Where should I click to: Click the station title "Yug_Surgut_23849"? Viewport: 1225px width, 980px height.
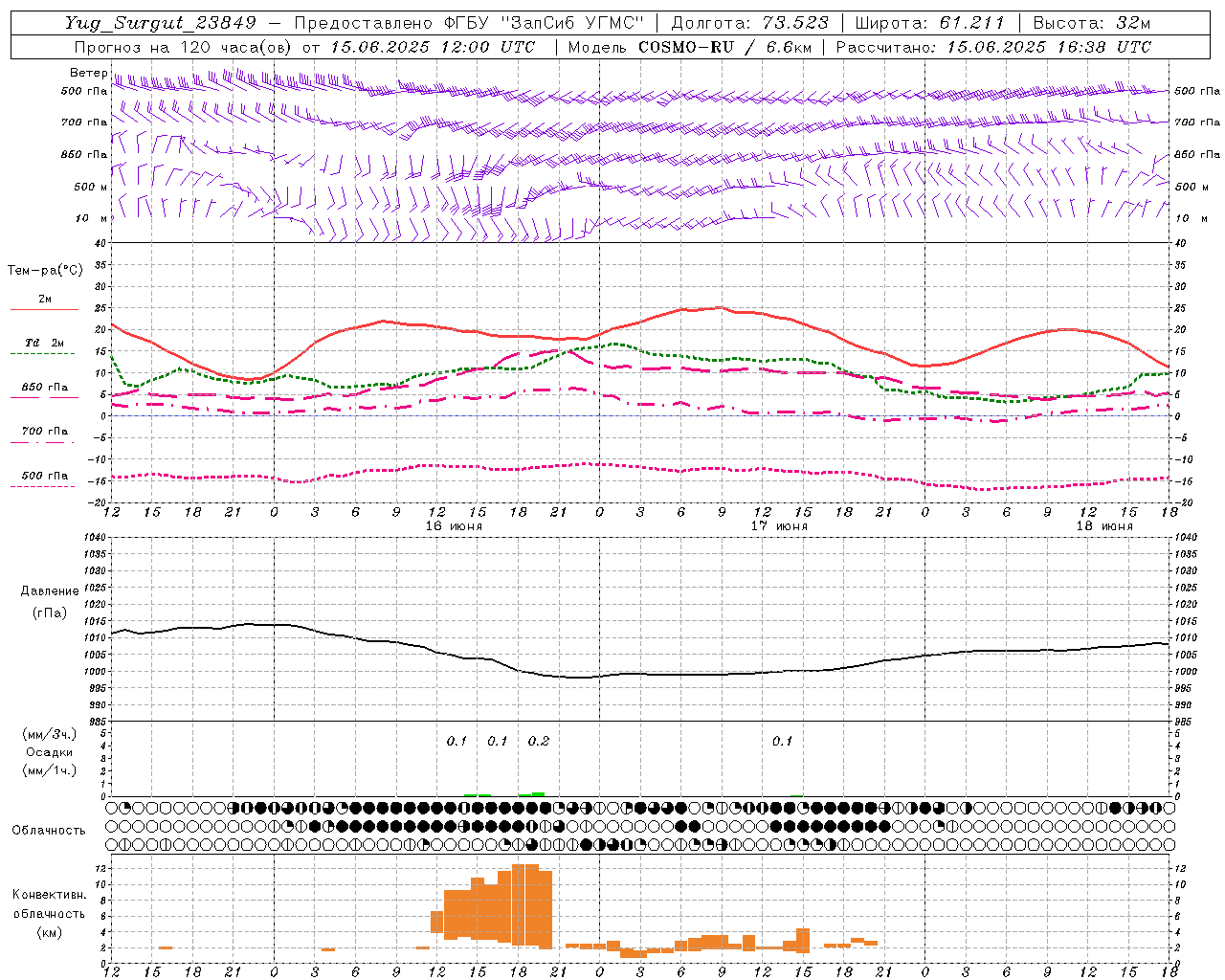click(x=161, y=23)
